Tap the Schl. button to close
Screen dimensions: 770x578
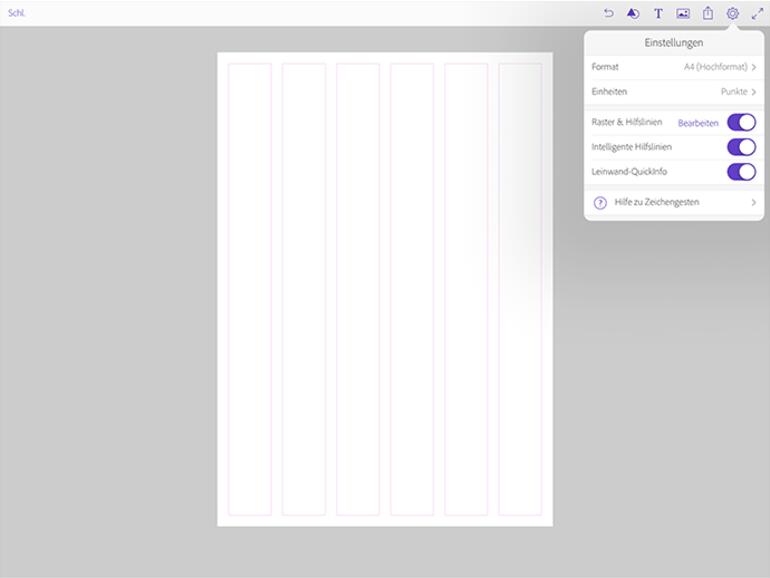pos(16,13)
